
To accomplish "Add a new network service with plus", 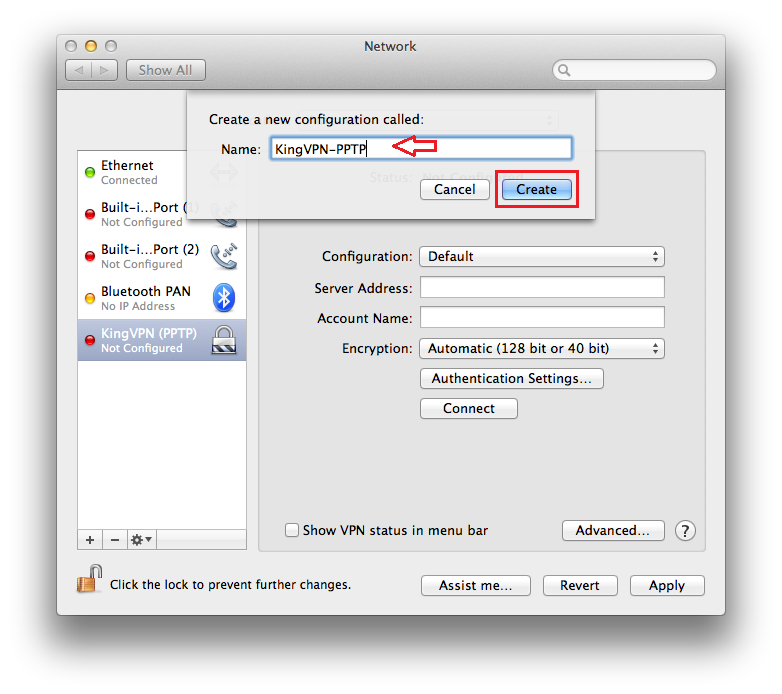I will point(90,540).
